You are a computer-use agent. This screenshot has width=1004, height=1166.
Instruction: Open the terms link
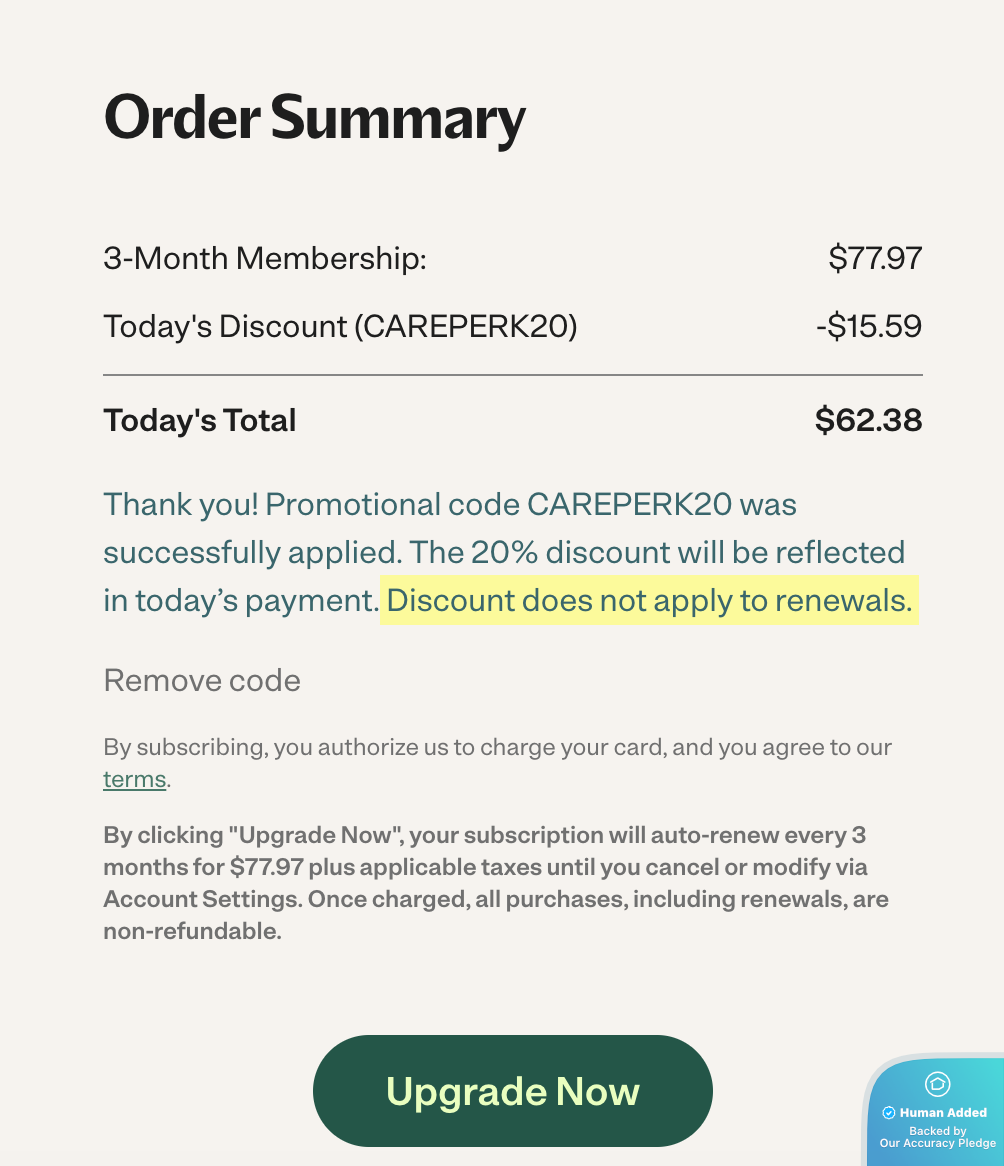coord(134,779)
